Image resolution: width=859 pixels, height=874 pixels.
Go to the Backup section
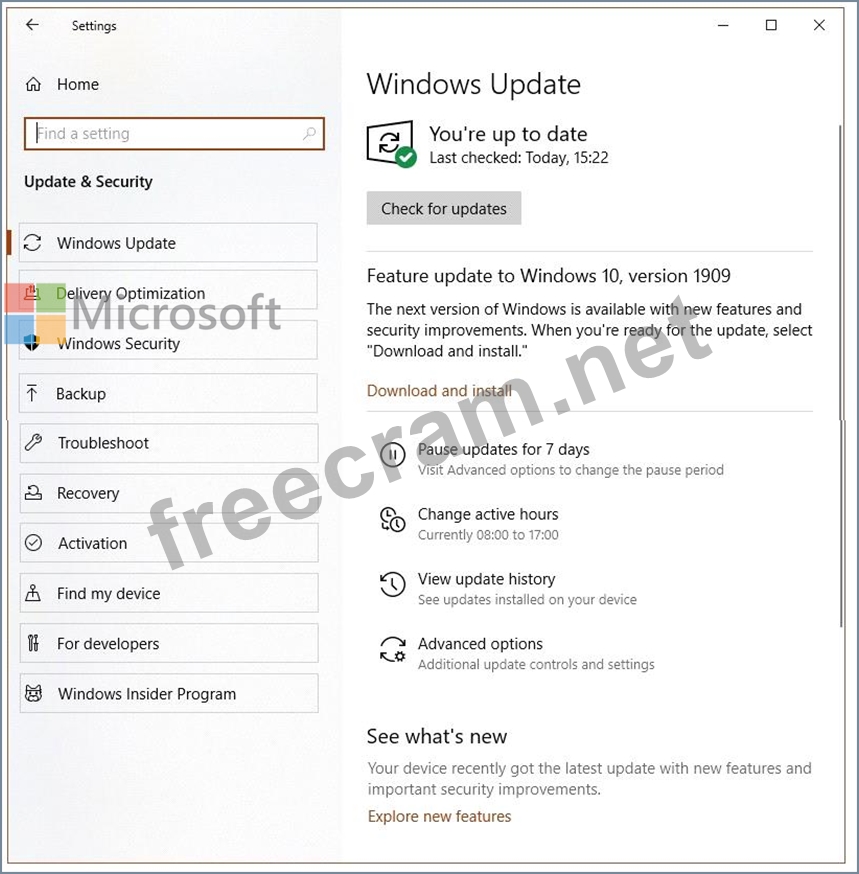coord(168,394)
